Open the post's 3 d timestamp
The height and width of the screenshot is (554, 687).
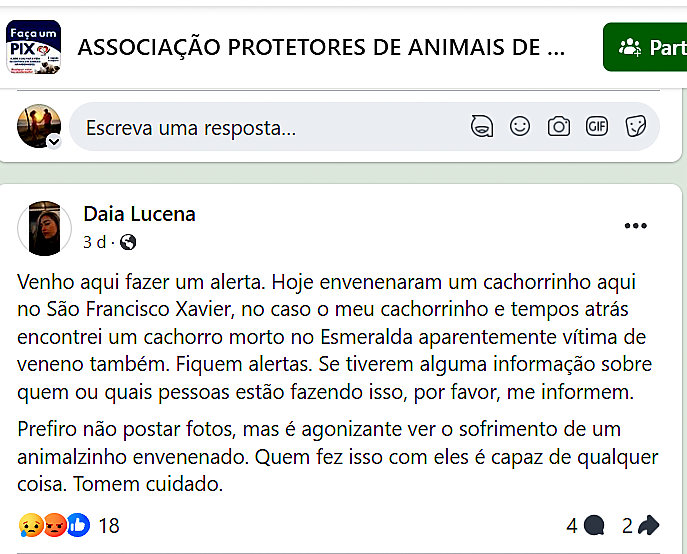pyautogui.click(x=94, y=242)
